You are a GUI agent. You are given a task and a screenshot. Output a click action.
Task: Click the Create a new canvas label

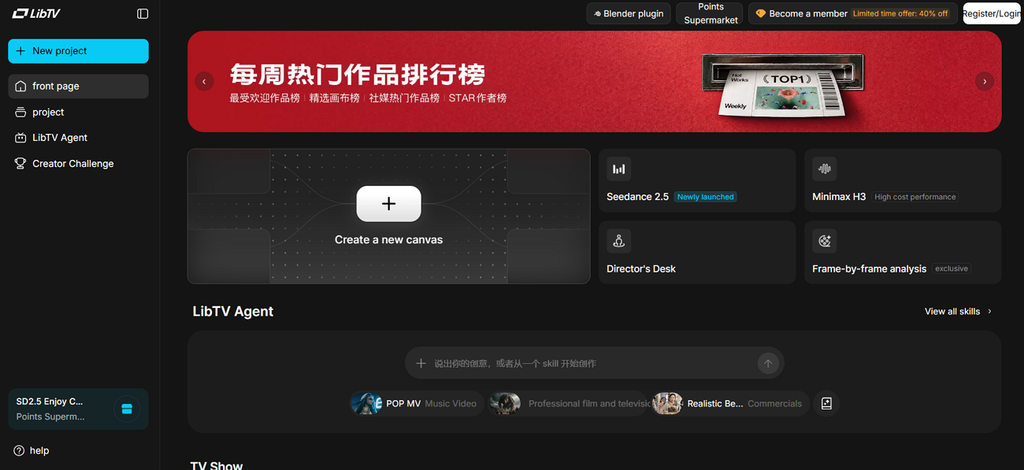pos(389,240)
